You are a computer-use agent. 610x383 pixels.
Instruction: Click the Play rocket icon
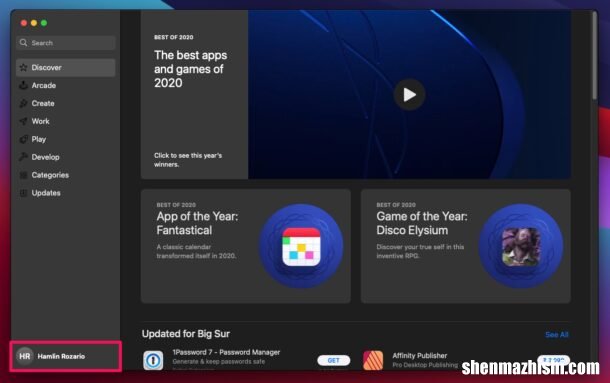23,139
